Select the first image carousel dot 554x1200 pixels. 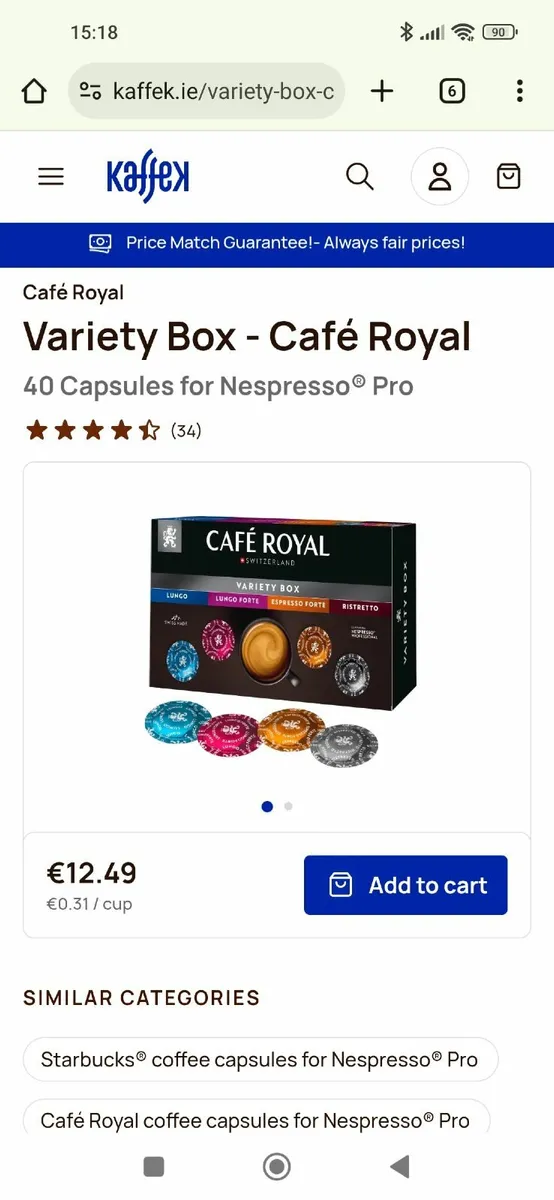[267, 806]
